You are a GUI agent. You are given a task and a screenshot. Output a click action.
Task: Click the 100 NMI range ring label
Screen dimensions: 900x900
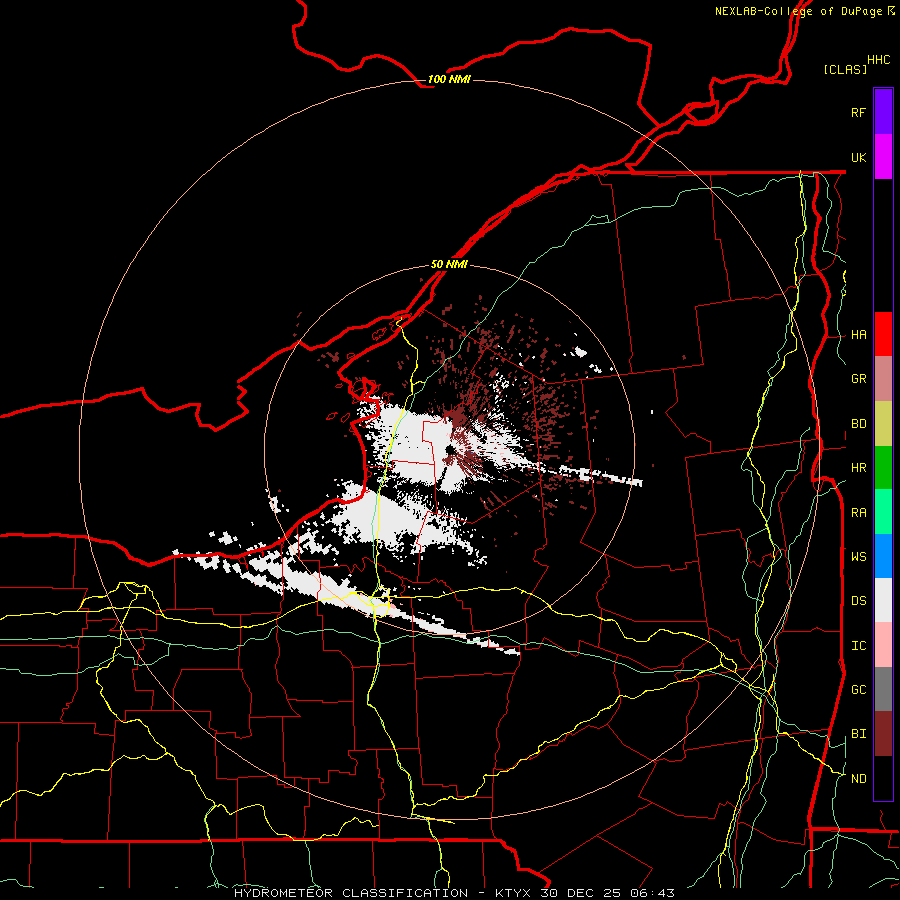pyautogui.click(x=449, y=79)
